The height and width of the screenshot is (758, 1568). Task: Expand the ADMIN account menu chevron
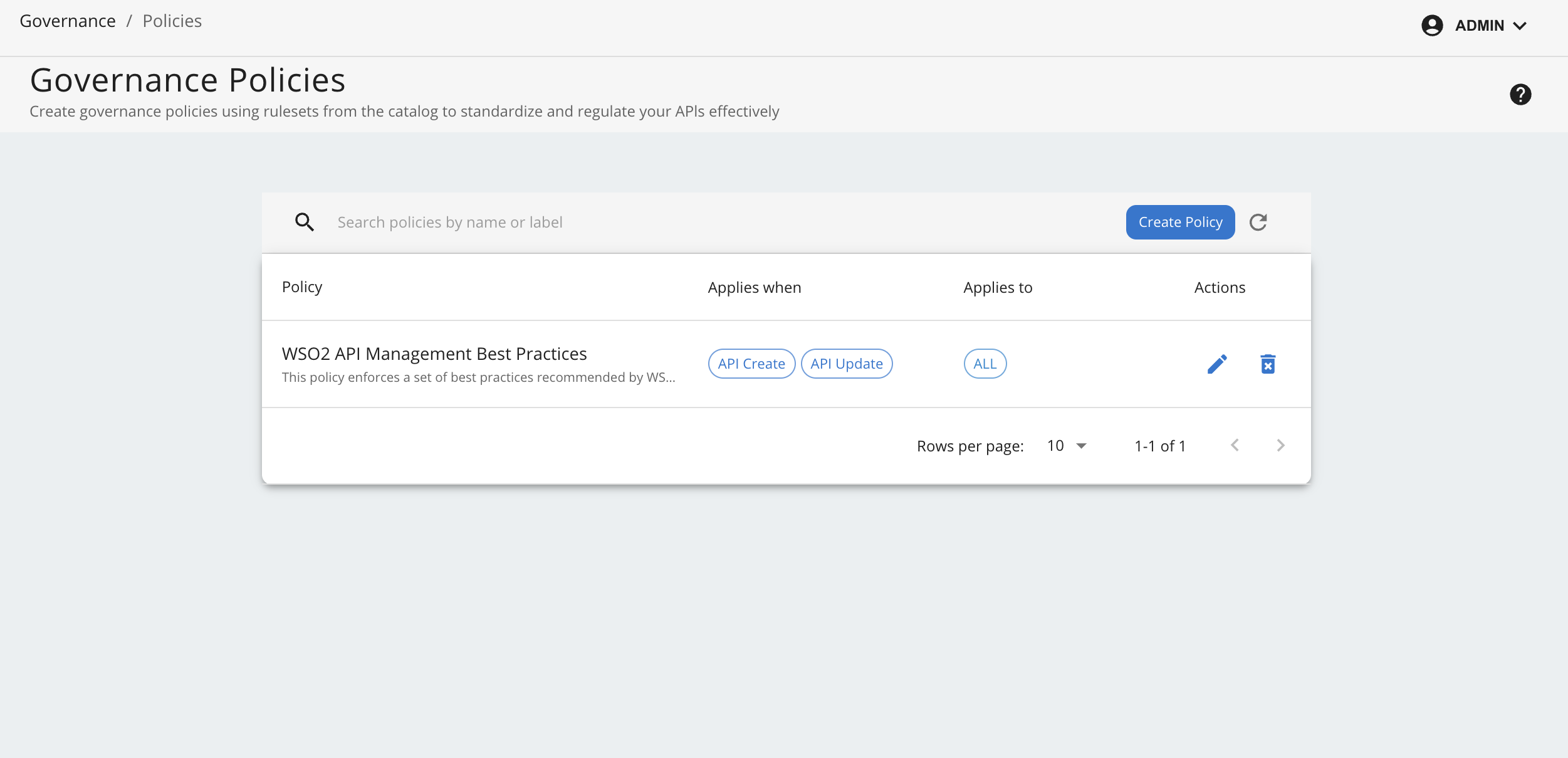[1520, 26]
